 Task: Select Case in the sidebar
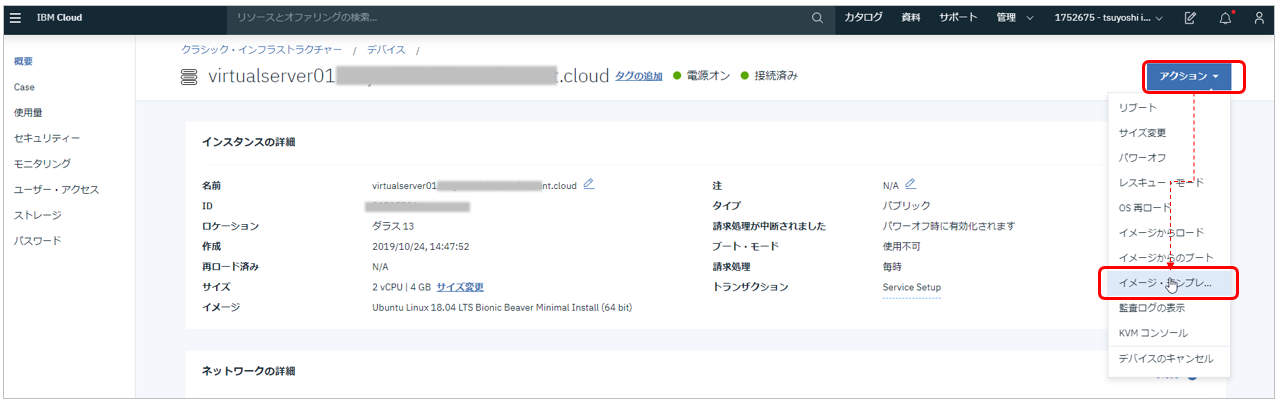(24, 87)
